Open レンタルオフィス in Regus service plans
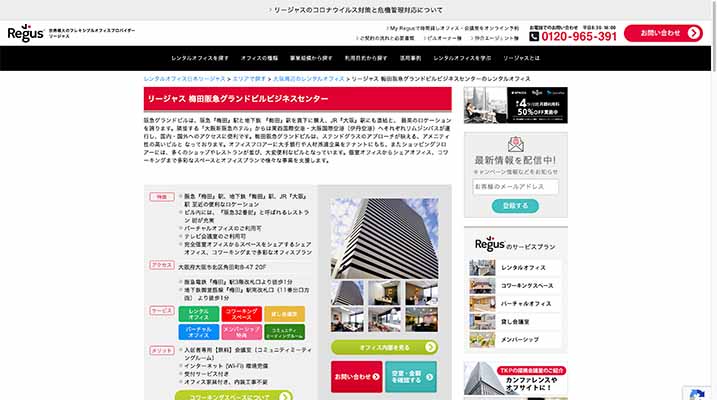717x400 pixels. [515, 267]
